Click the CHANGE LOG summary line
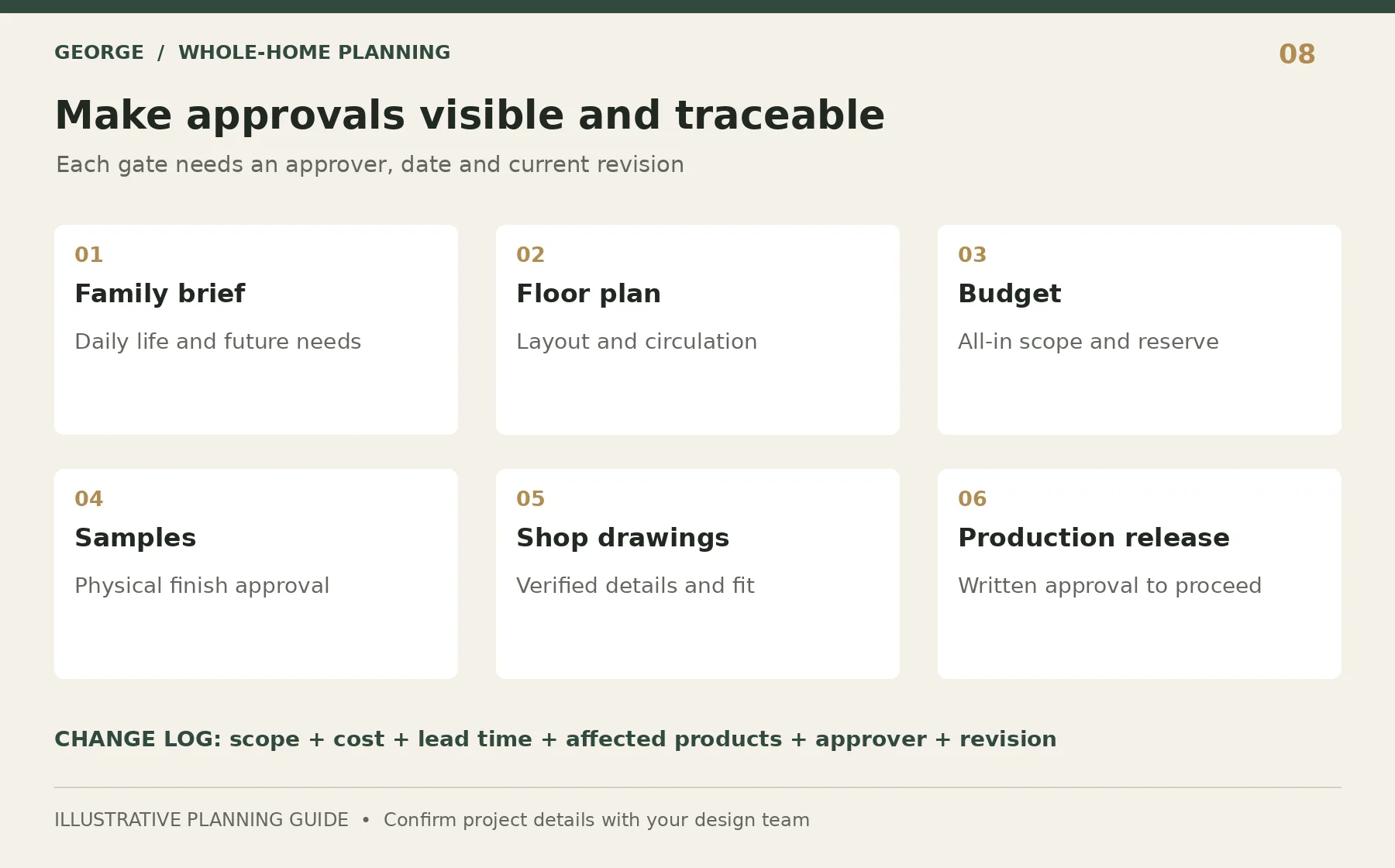 555,739
